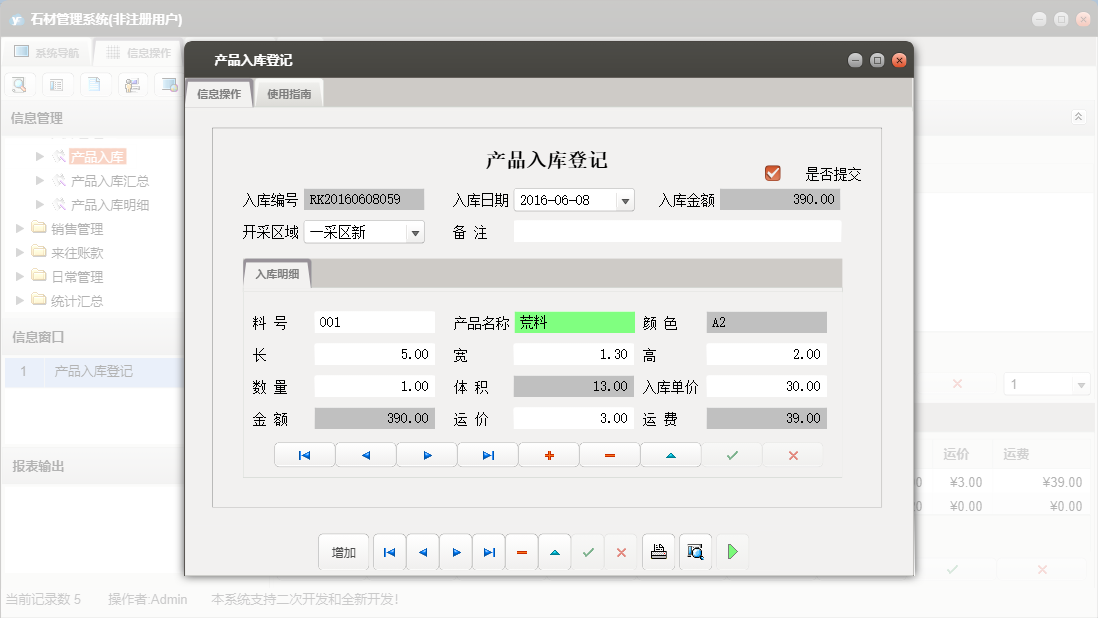The width and height of the screenshot is (1098, 618).
Task: Jump to last record with last-record navigation icon
Action: click(487, 454)
